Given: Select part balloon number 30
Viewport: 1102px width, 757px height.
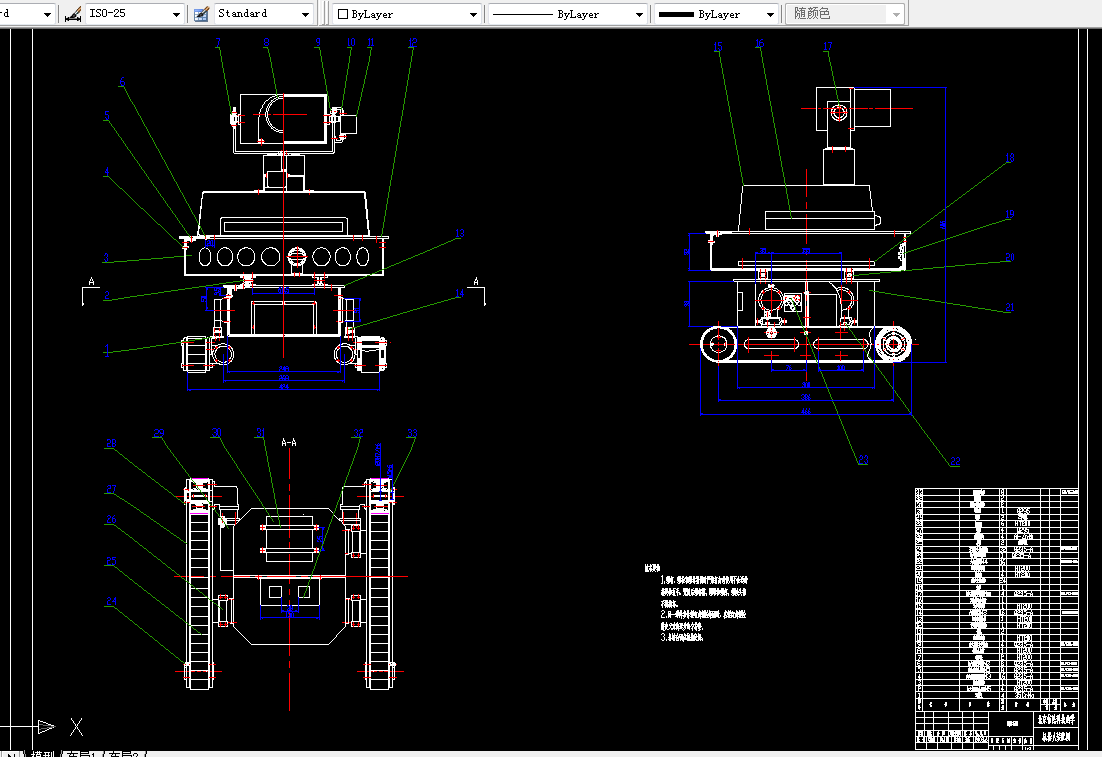Looking at the screenshot, I should (216, 433).
